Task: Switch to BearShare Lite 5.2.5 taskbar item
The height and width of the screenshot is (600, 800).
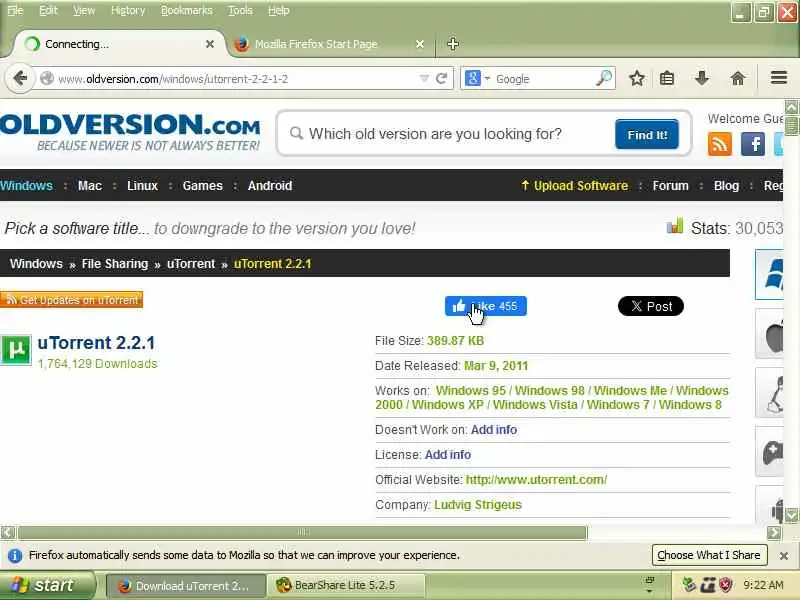Action: click(x=344, y=585)
